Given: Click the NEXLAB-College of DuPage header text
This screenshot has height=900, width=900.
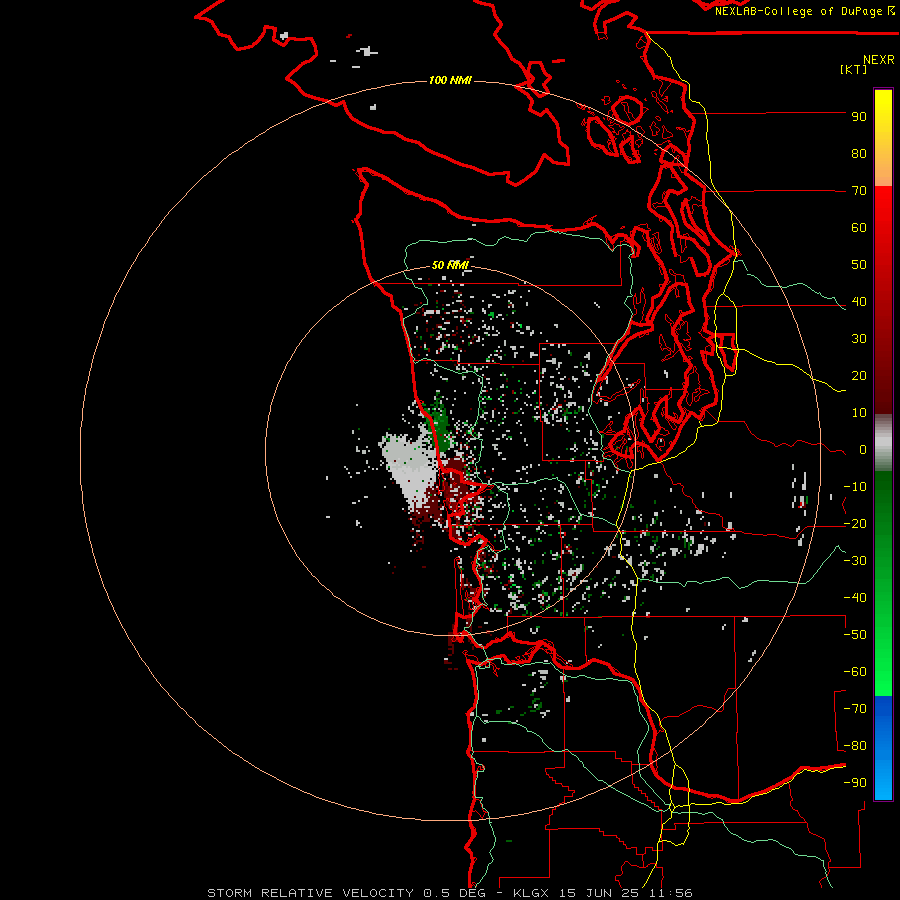Looking at the screenshot, I should [x=804, y=11].
